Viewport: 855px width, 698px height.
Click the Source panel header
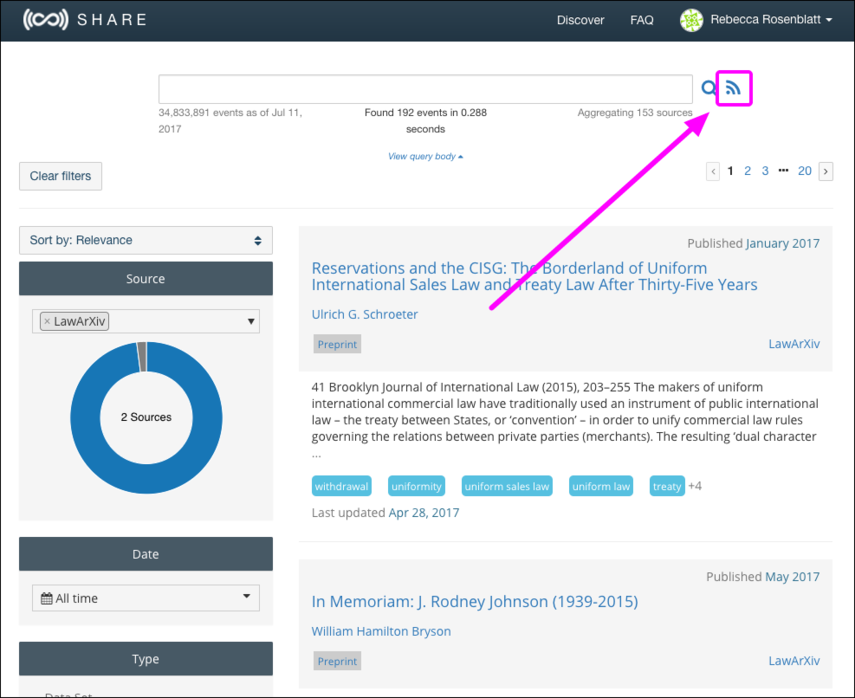click(146, 279)
